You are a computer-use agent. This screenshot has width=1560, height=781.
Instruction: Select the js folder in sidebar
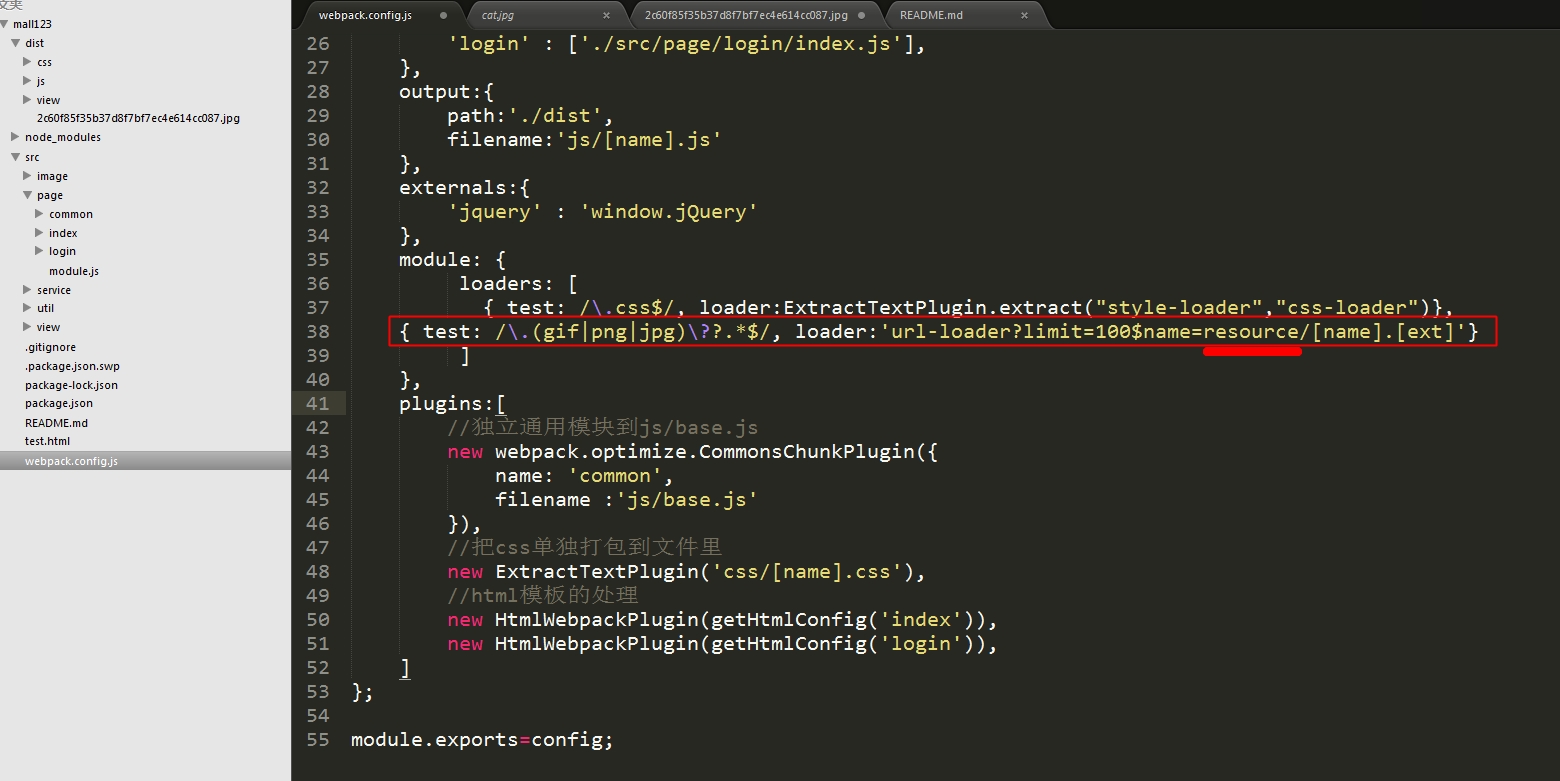[x=41, y=81]
